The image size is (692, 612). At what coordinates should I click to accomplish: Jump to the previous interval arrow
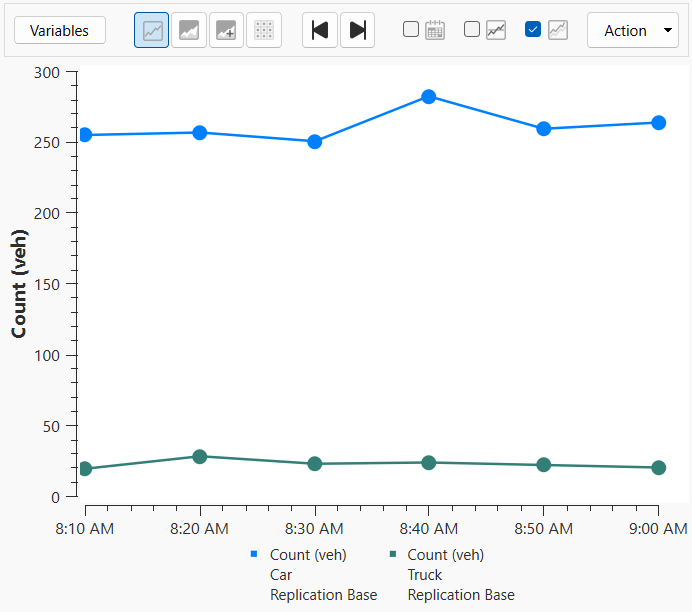320,30
